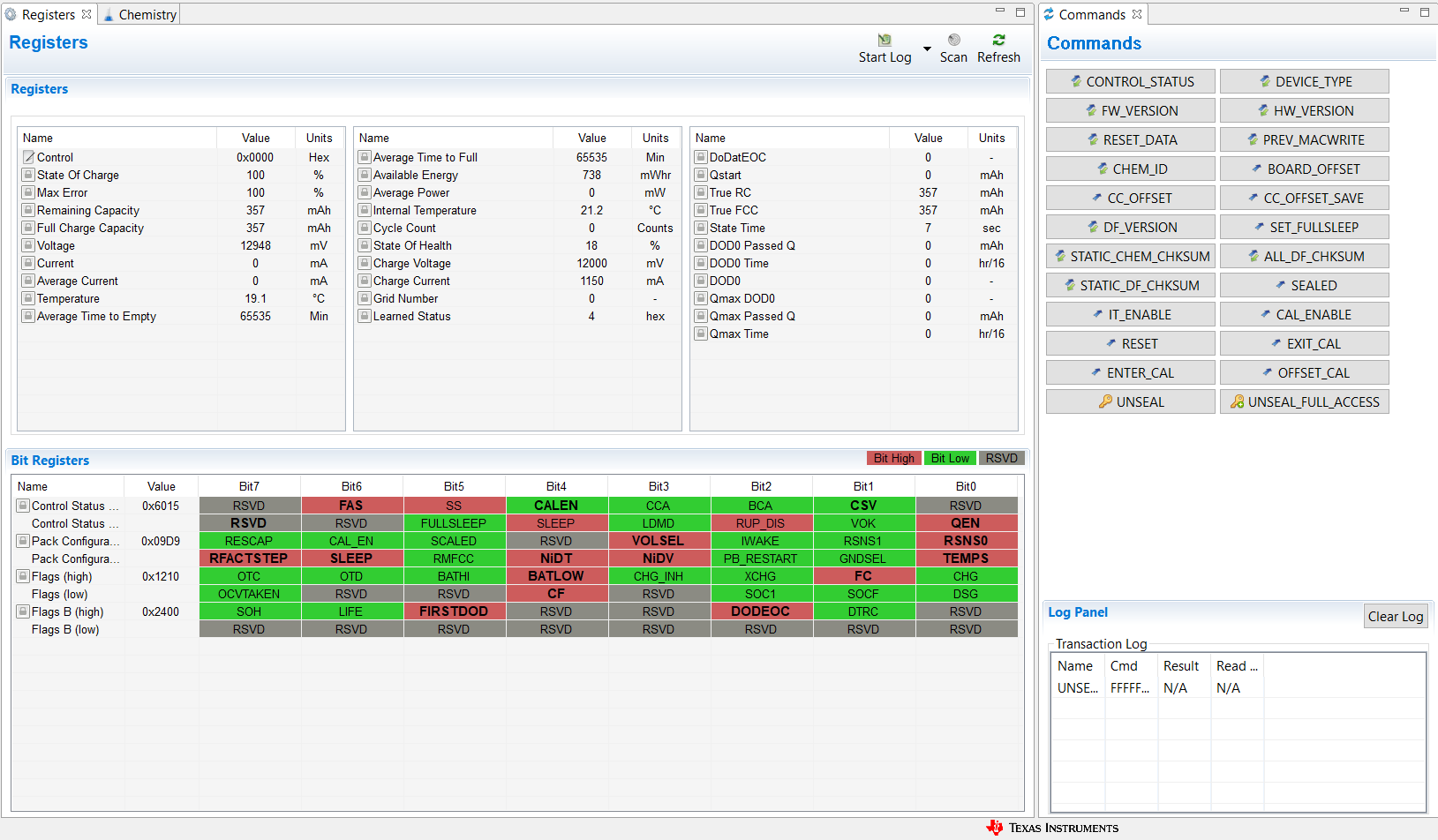Run the RESET_DATA command
1438x840 pixels.
coord(1131,139)
